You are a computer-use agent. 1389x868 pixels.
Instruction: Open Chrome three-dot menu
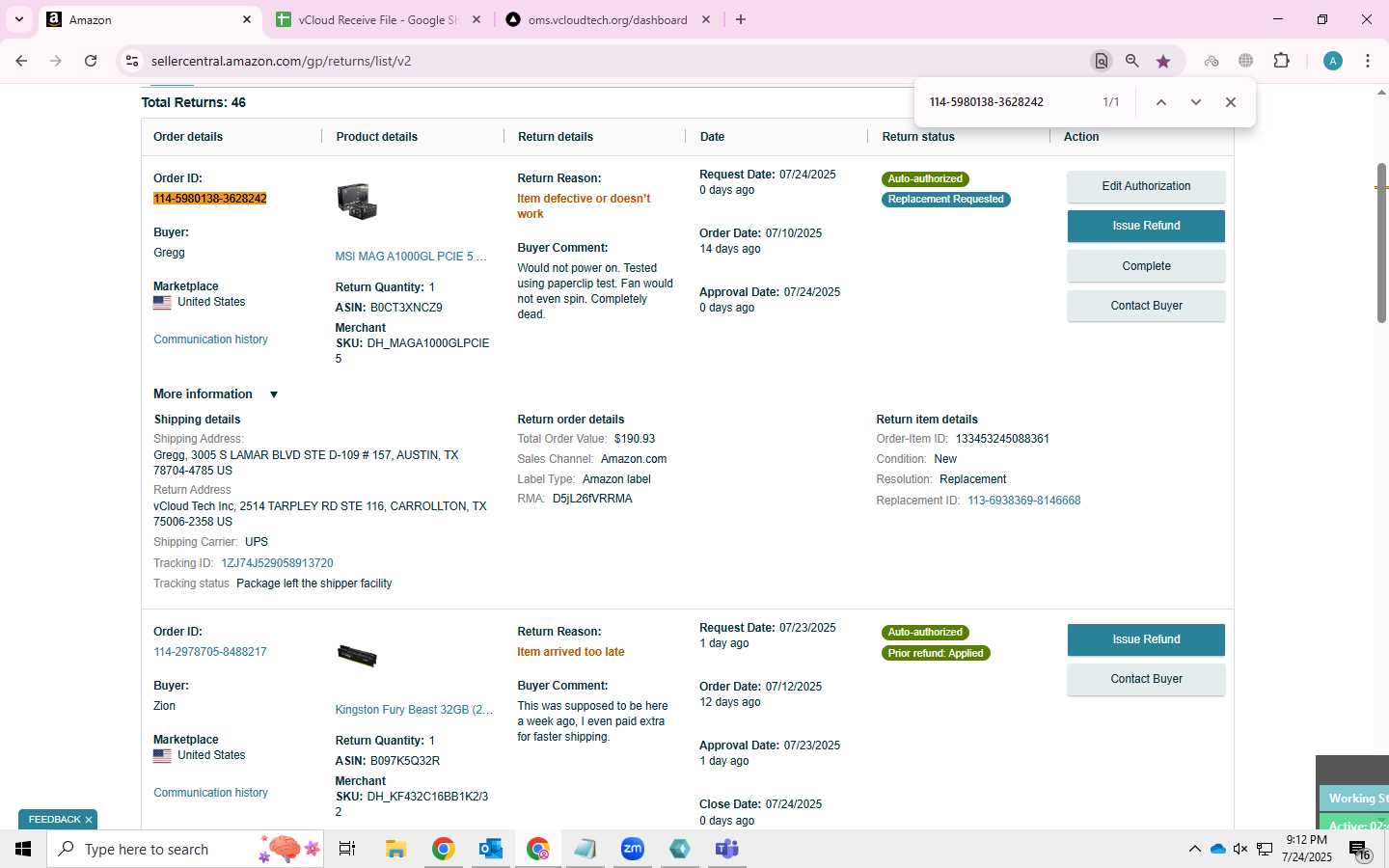pos(1368,61)
